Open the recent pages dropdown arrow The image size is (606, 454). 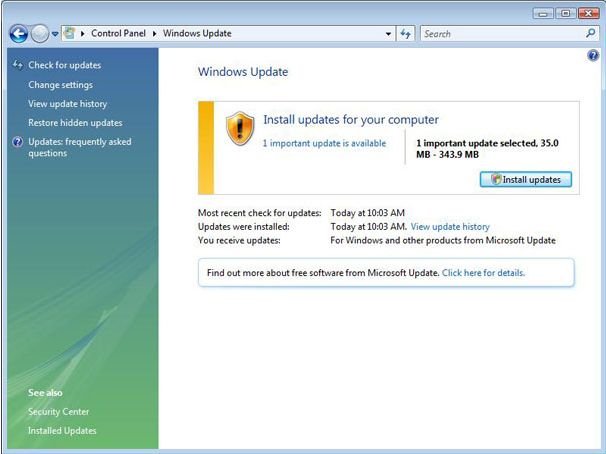54,34
